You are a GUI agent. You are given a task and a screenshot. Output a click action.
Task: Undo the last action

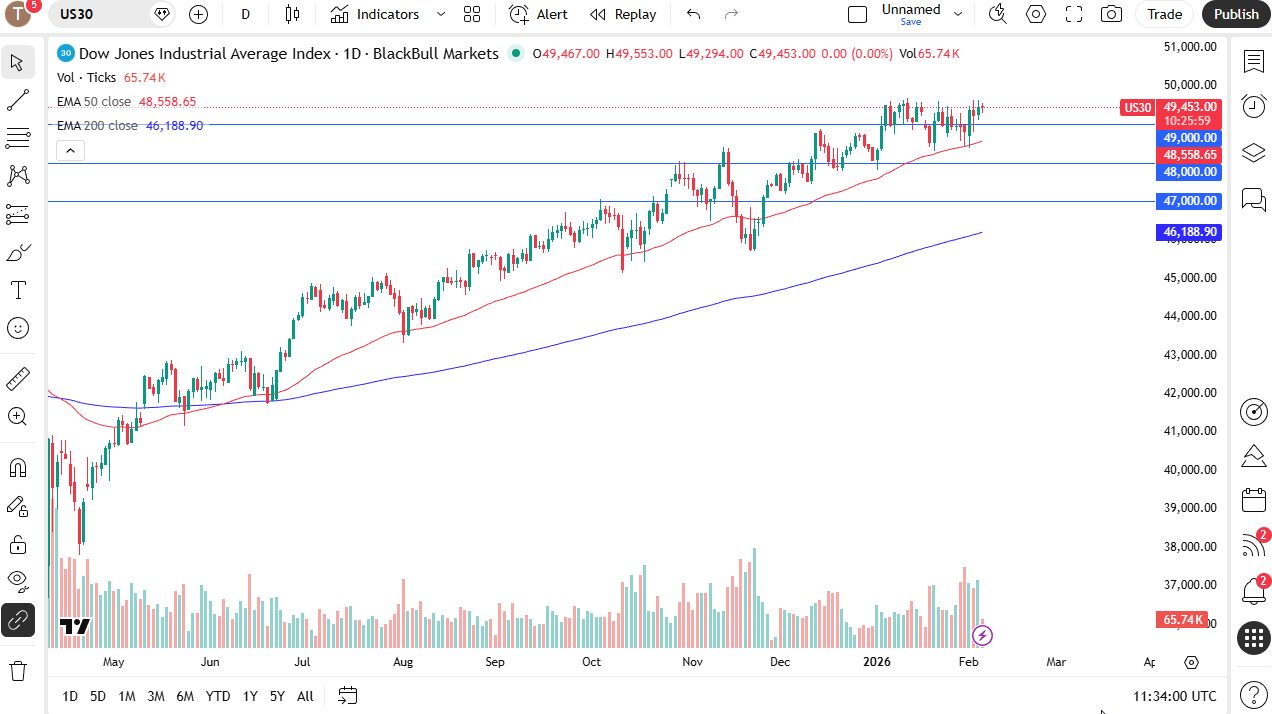(693, 14)
